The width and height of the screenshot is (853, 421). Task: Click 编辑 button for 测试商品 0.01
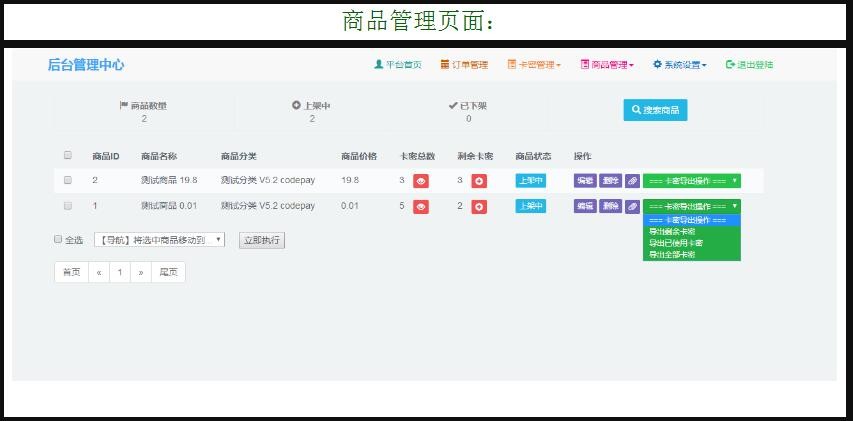click(585, 206)
